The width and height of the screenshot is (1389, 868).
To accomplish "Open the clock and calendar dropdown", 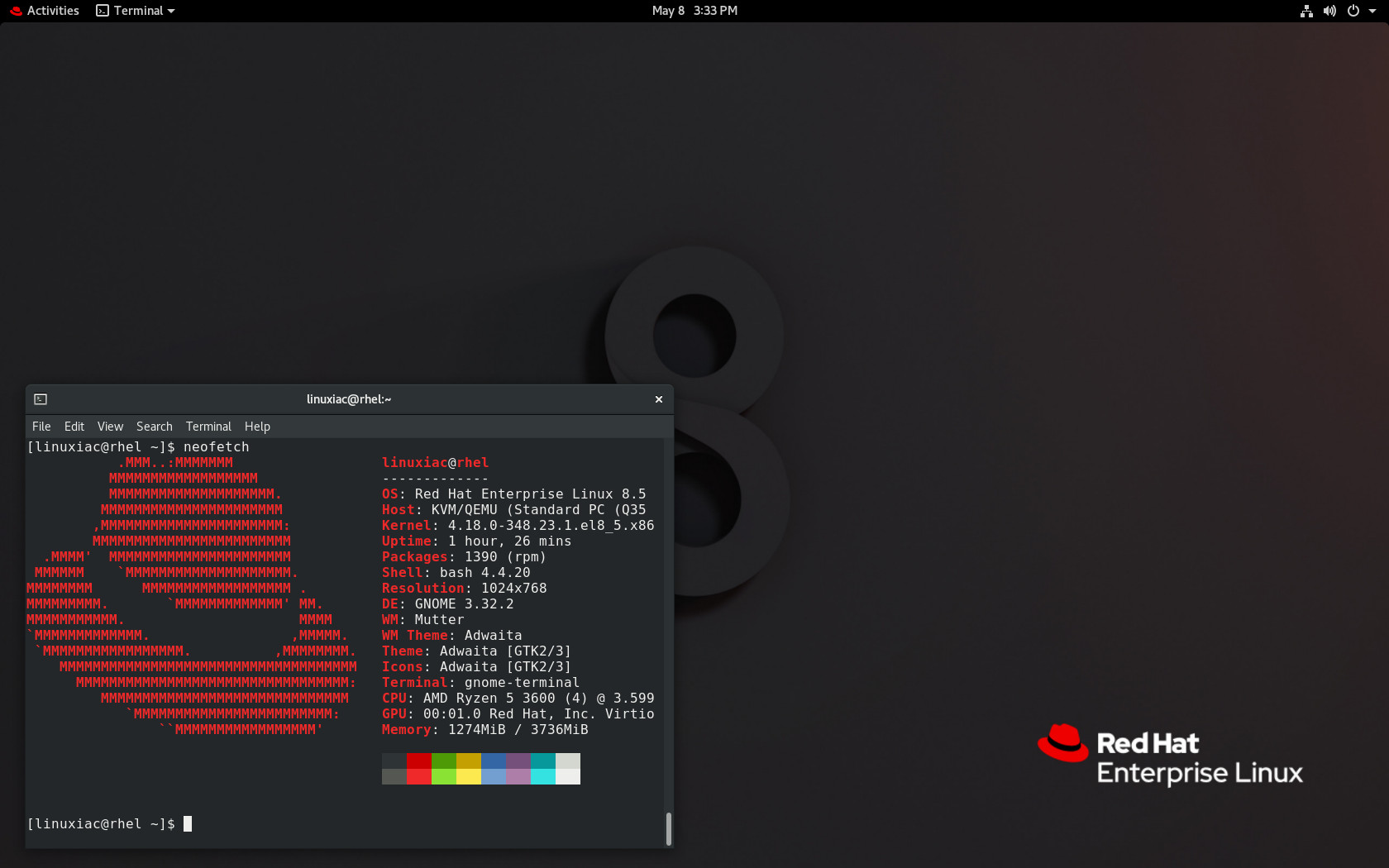I will point(694,11).
